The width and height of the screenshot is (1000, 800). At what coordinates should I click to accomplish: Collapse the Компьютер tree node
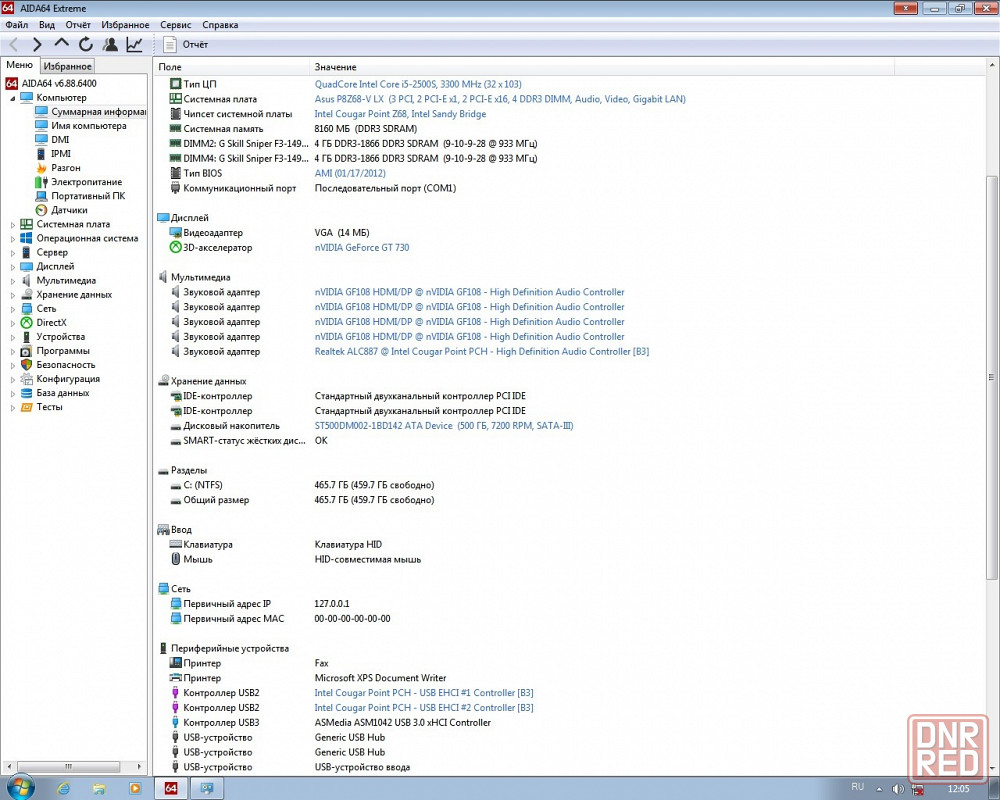click(13, 98)
